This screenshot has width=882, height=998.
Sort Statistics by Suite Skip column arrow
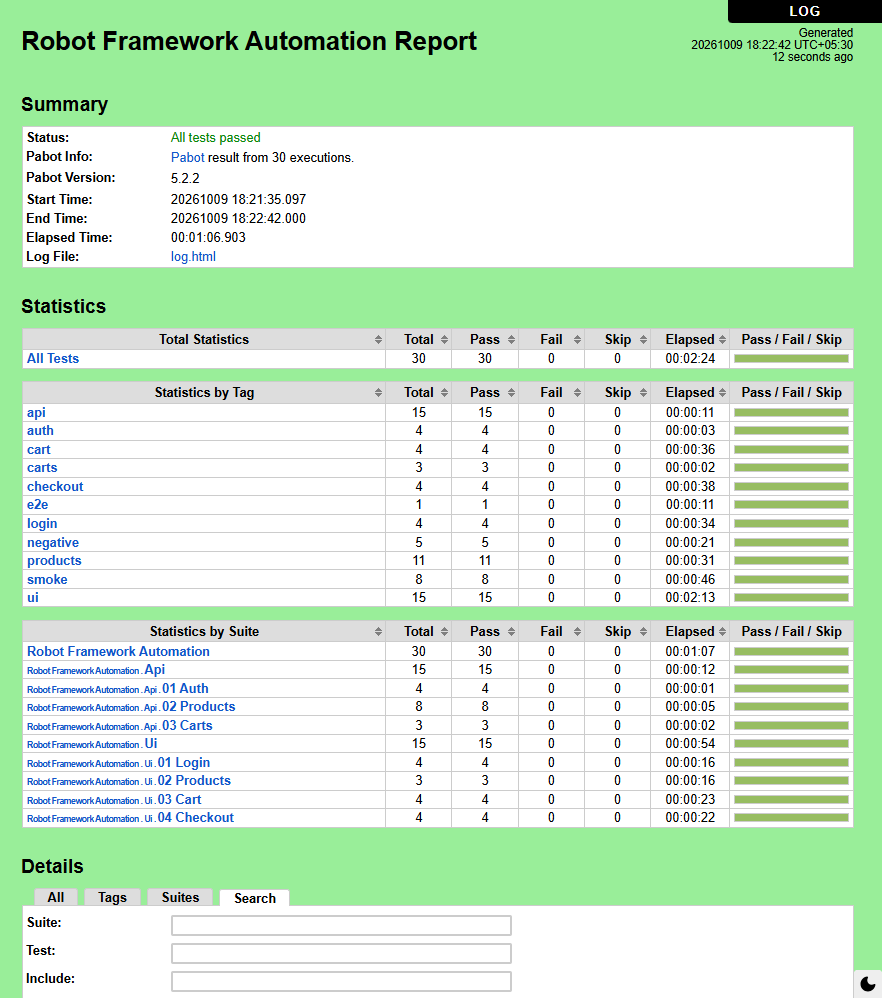pyautogui.click(x=643, y=632)
